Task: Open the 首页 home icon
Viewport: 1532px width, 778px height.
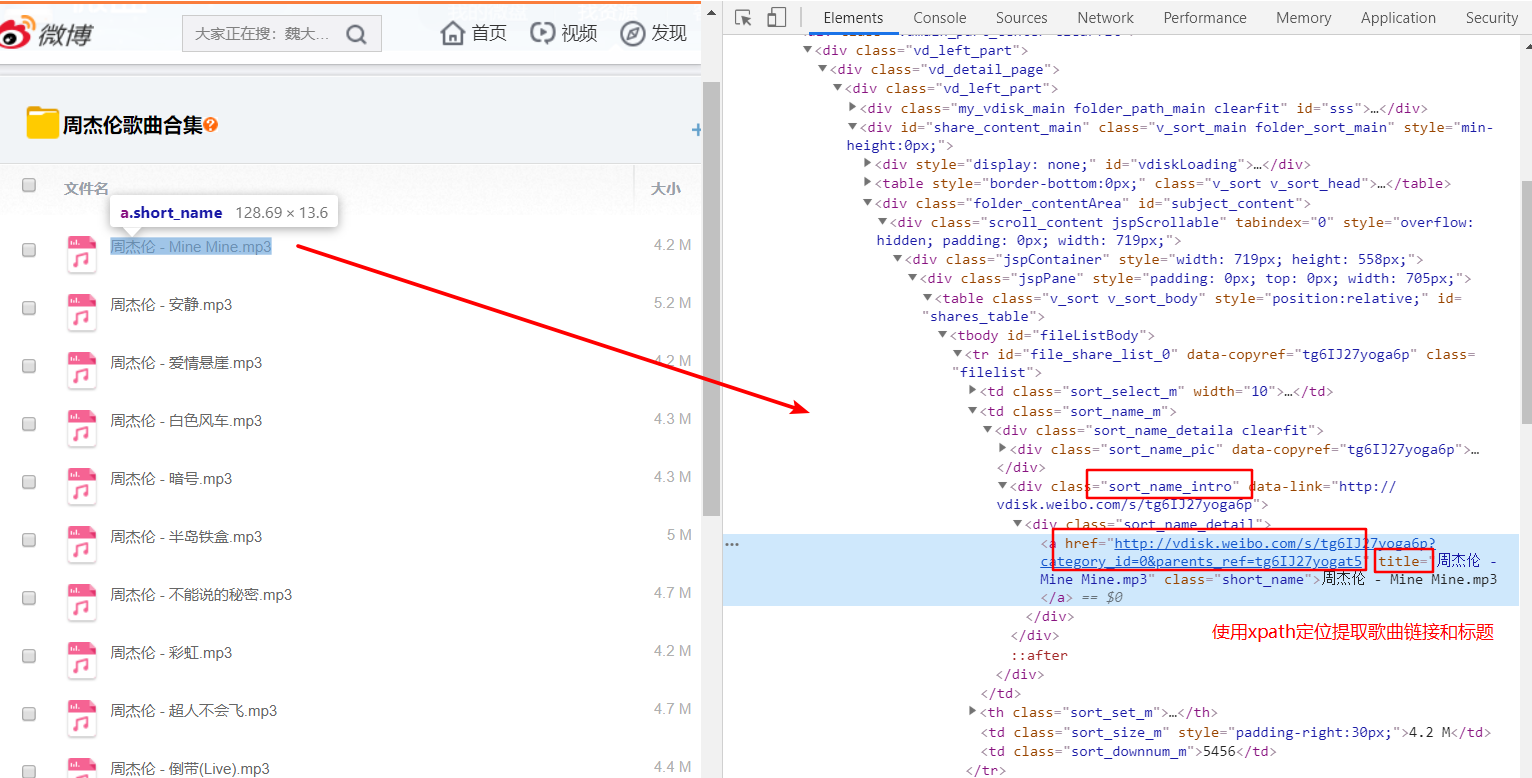Action: tap(453, 33)
